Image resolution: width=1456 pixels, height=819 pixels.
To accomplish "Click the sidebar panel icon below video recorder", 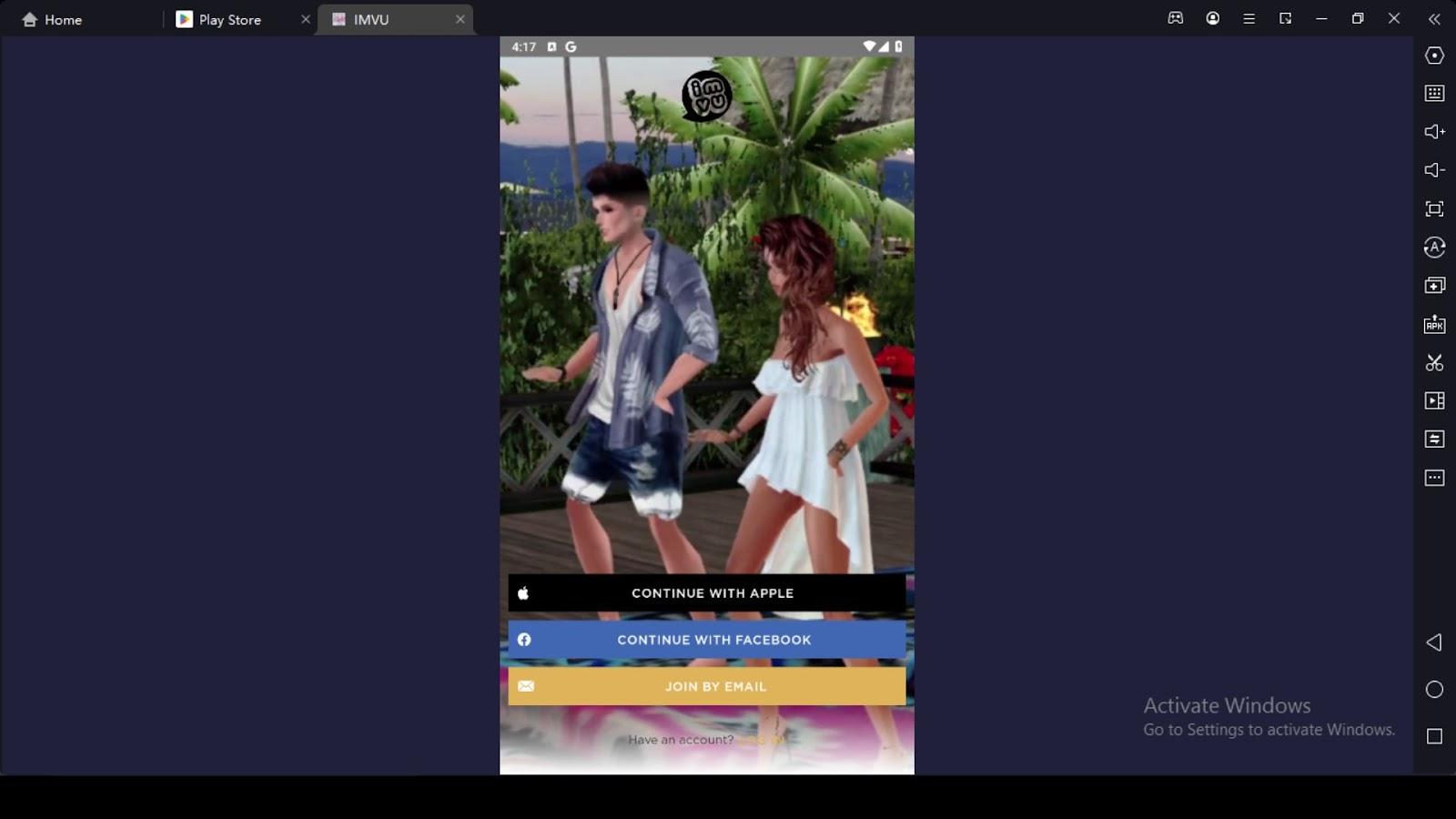I will (1434, 439).
